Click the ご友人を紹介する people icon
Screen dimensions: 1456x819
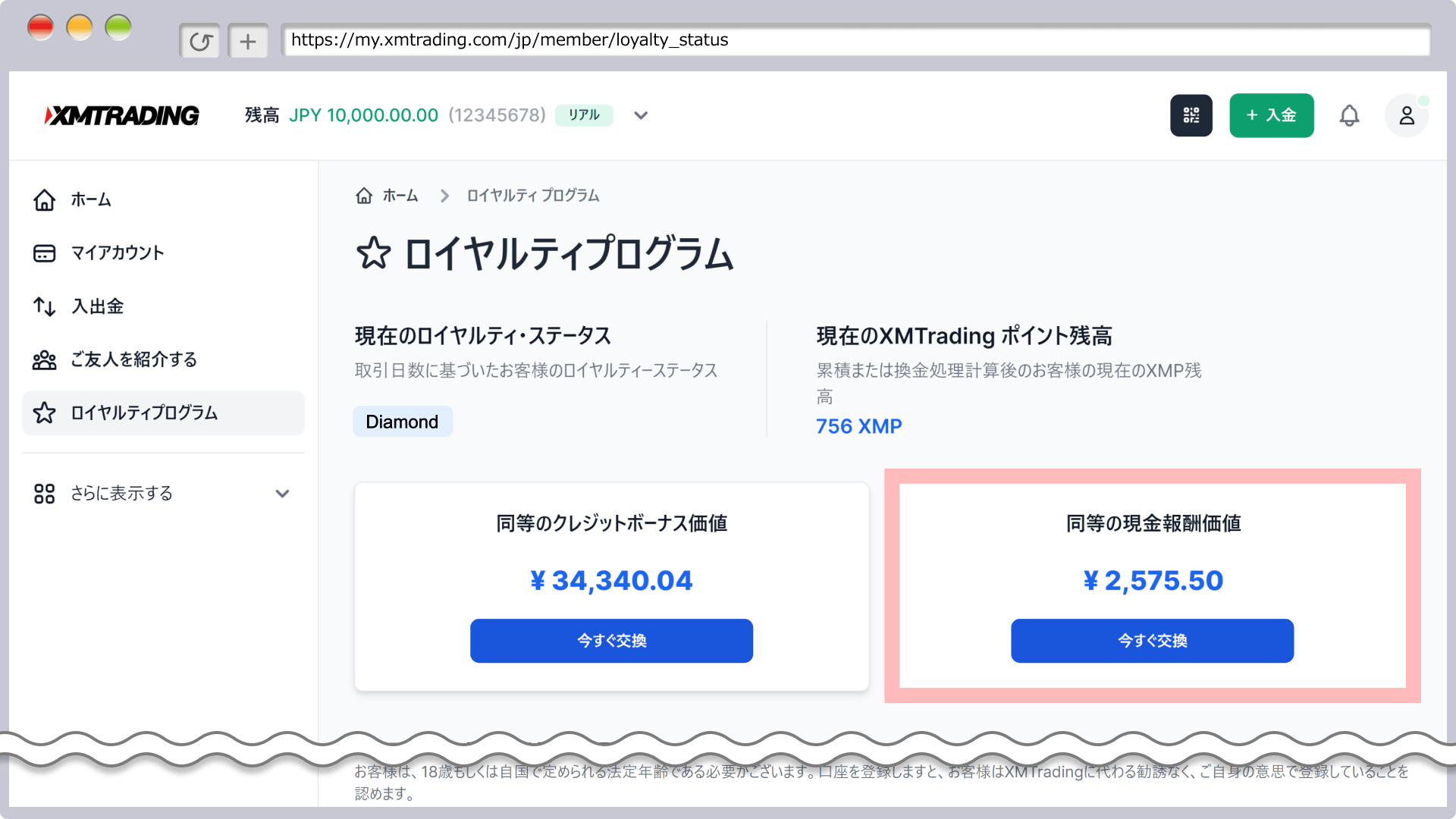click(x=44, y=359)
